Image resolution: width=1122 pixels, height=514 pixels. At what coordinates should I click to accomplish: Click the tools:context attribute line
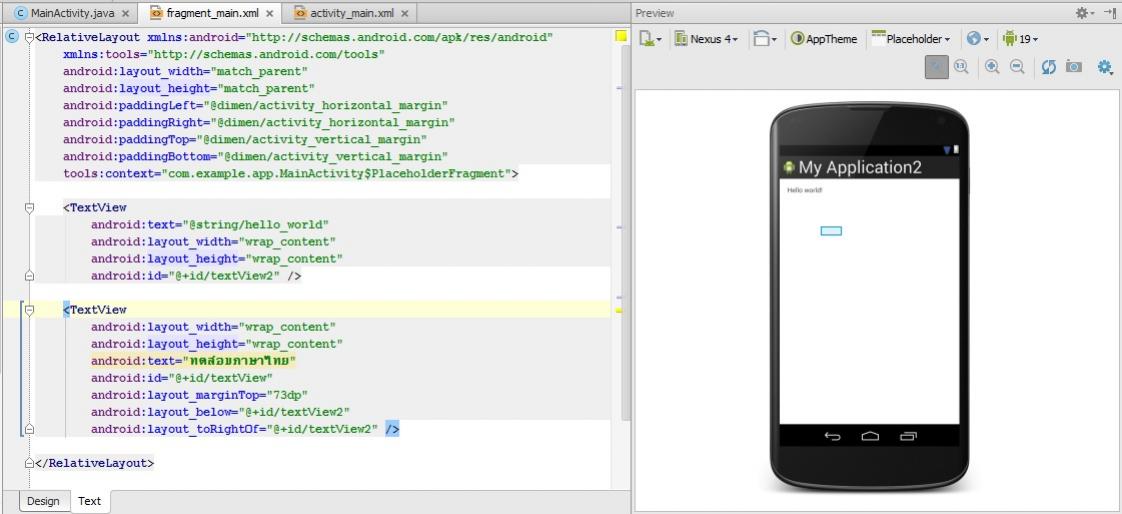pyautogui.click(x=291, y=173)
